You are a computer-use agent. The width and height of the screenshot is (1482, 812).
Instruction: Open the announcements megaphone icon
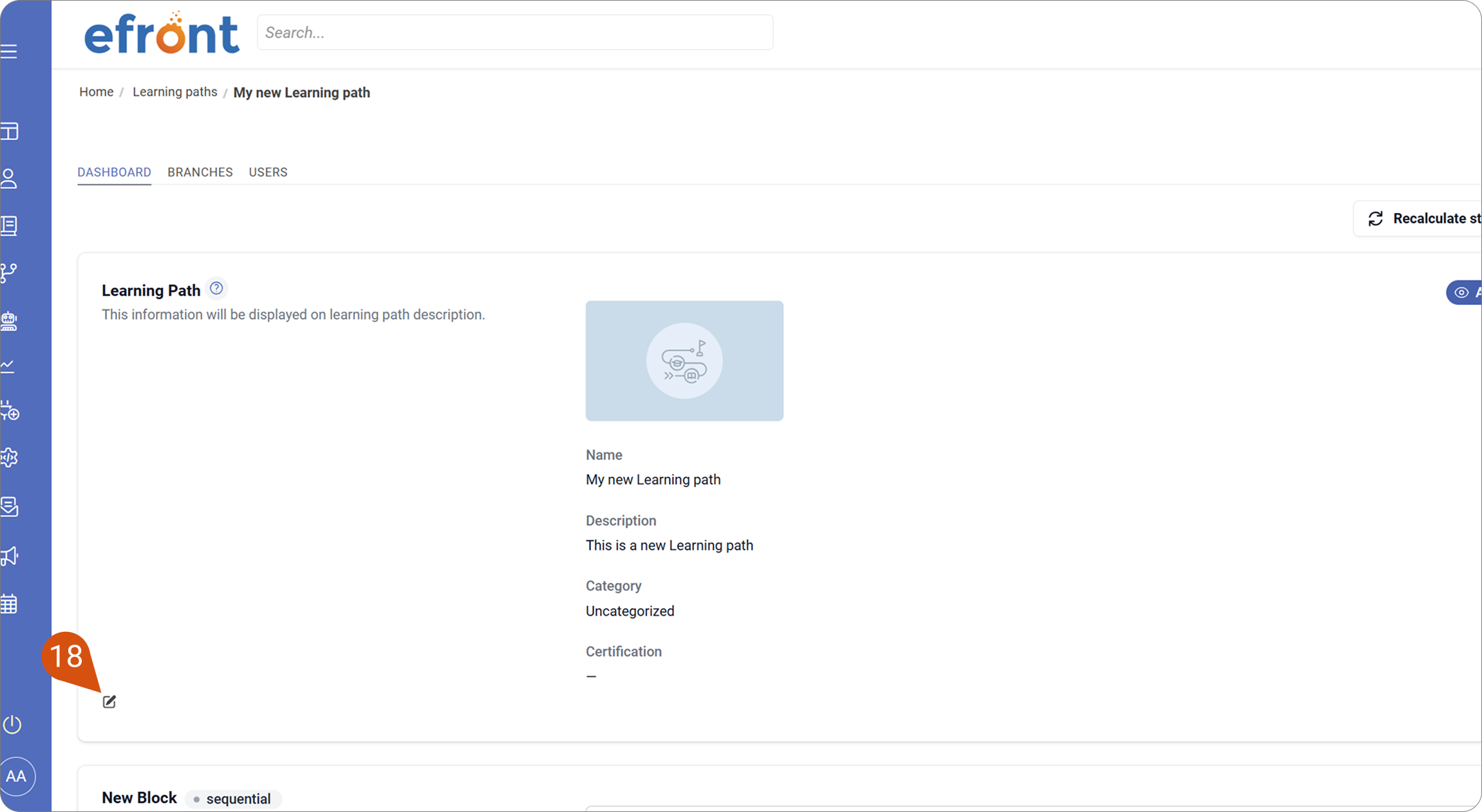9,556
